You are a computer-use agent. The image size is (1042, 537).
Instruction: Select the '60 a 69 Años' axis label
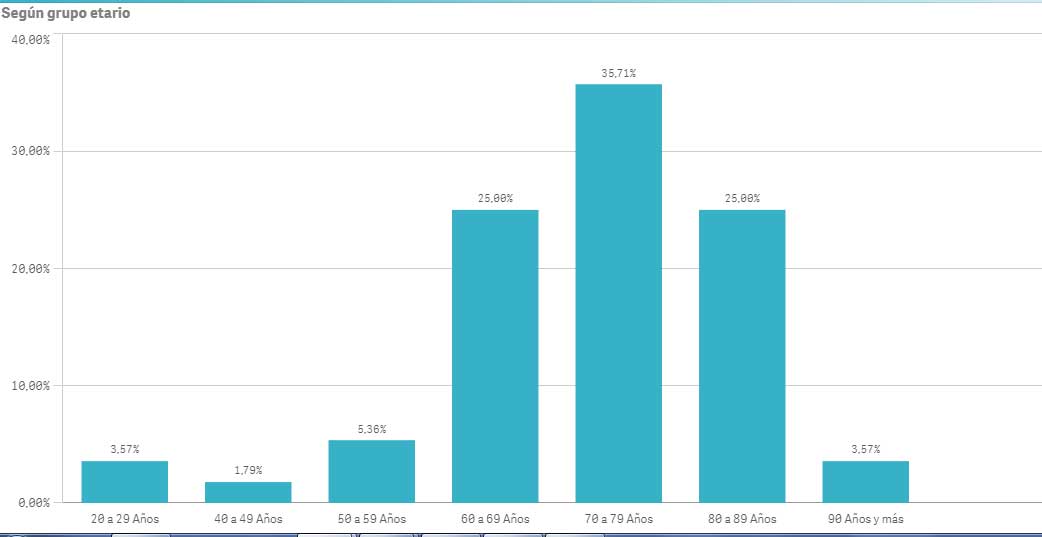click(x=495, y=519)
